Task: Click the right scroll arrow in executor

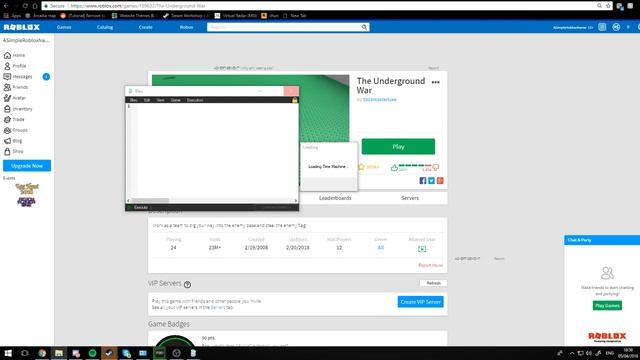Action: pyautogui.click(x=296, y=200)
